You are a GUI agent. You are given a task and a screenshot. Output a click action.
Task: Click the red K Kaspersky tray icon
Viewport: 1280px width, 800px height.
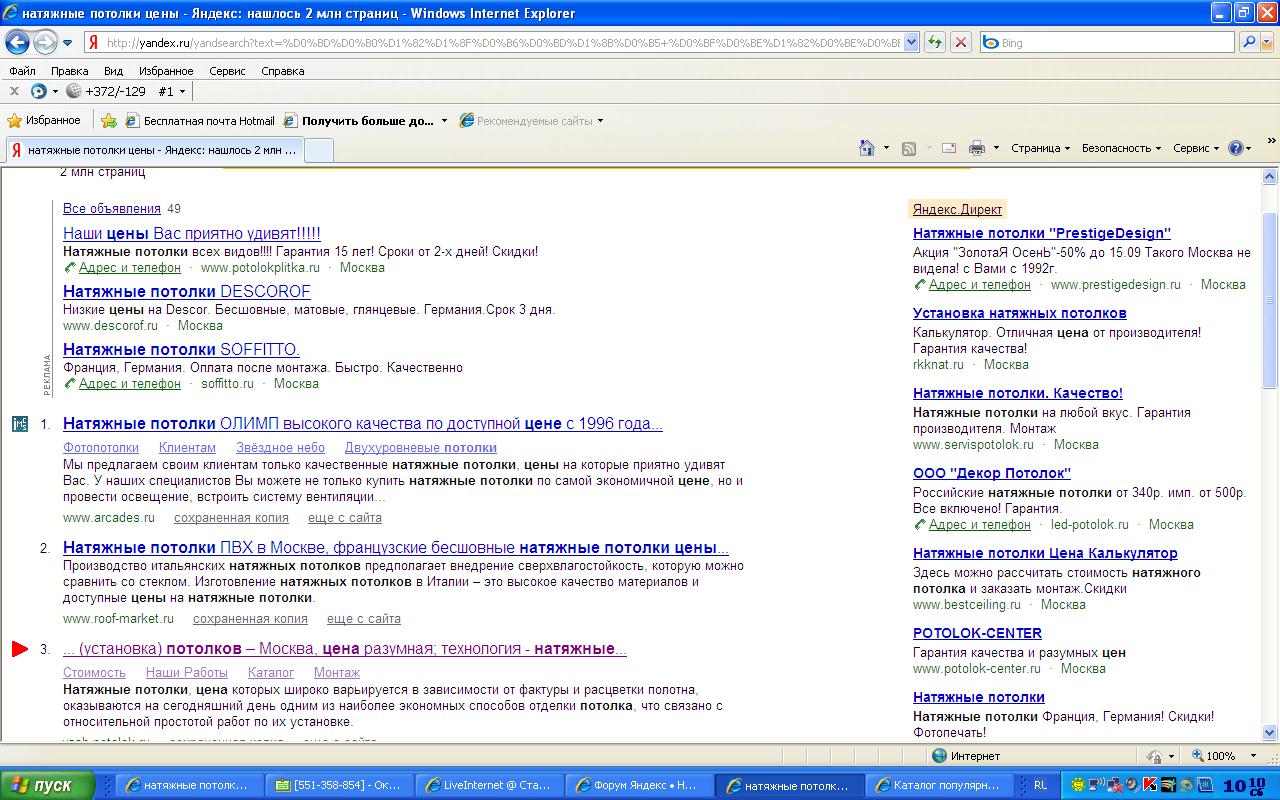1150,786
